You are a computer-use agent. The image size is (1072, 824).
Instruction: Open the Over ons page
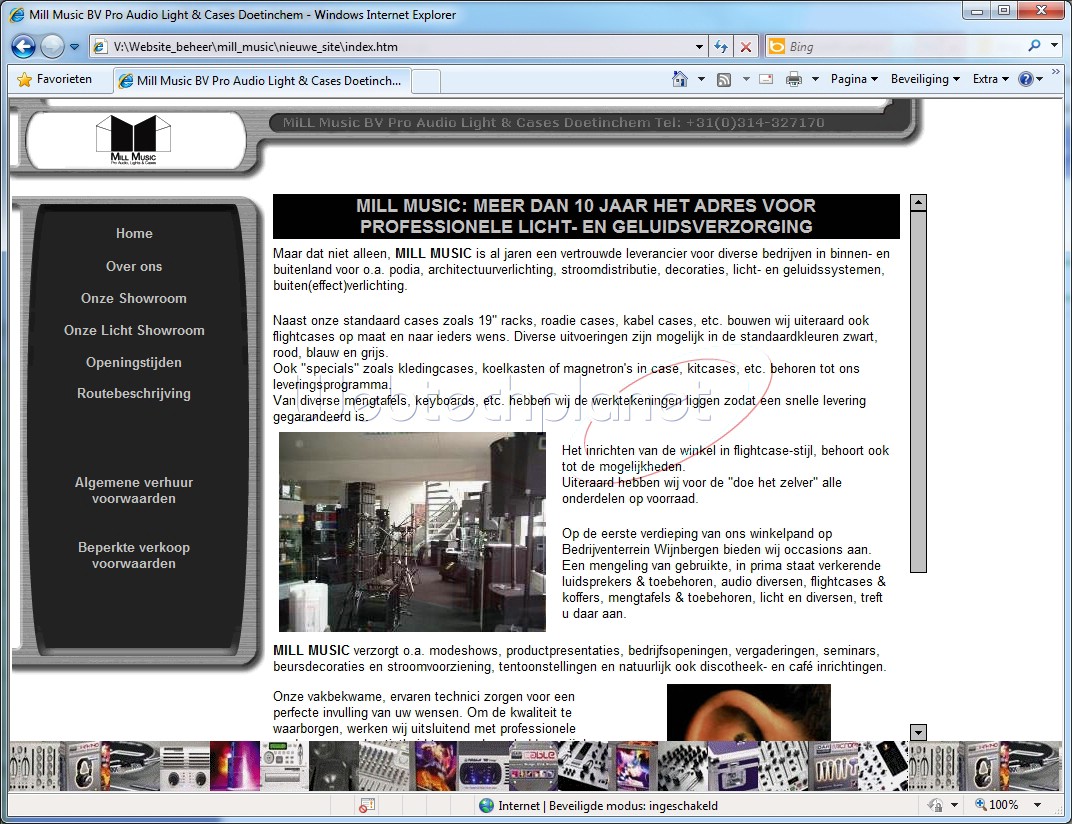coord(134,266)
